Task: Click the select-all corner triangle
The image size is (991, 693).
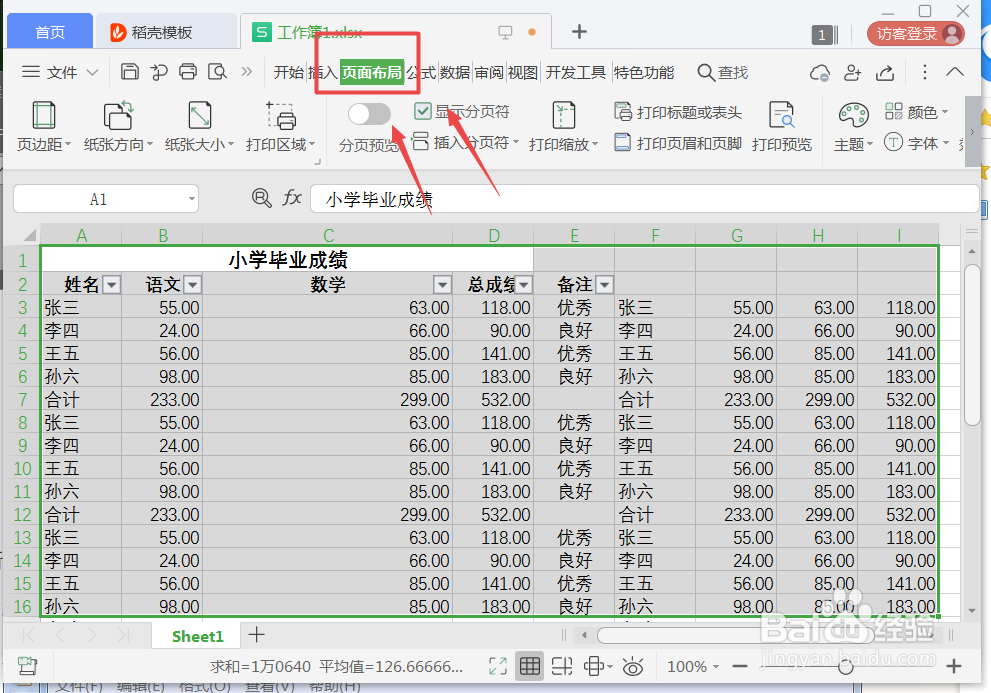Action: click(29, 236)
